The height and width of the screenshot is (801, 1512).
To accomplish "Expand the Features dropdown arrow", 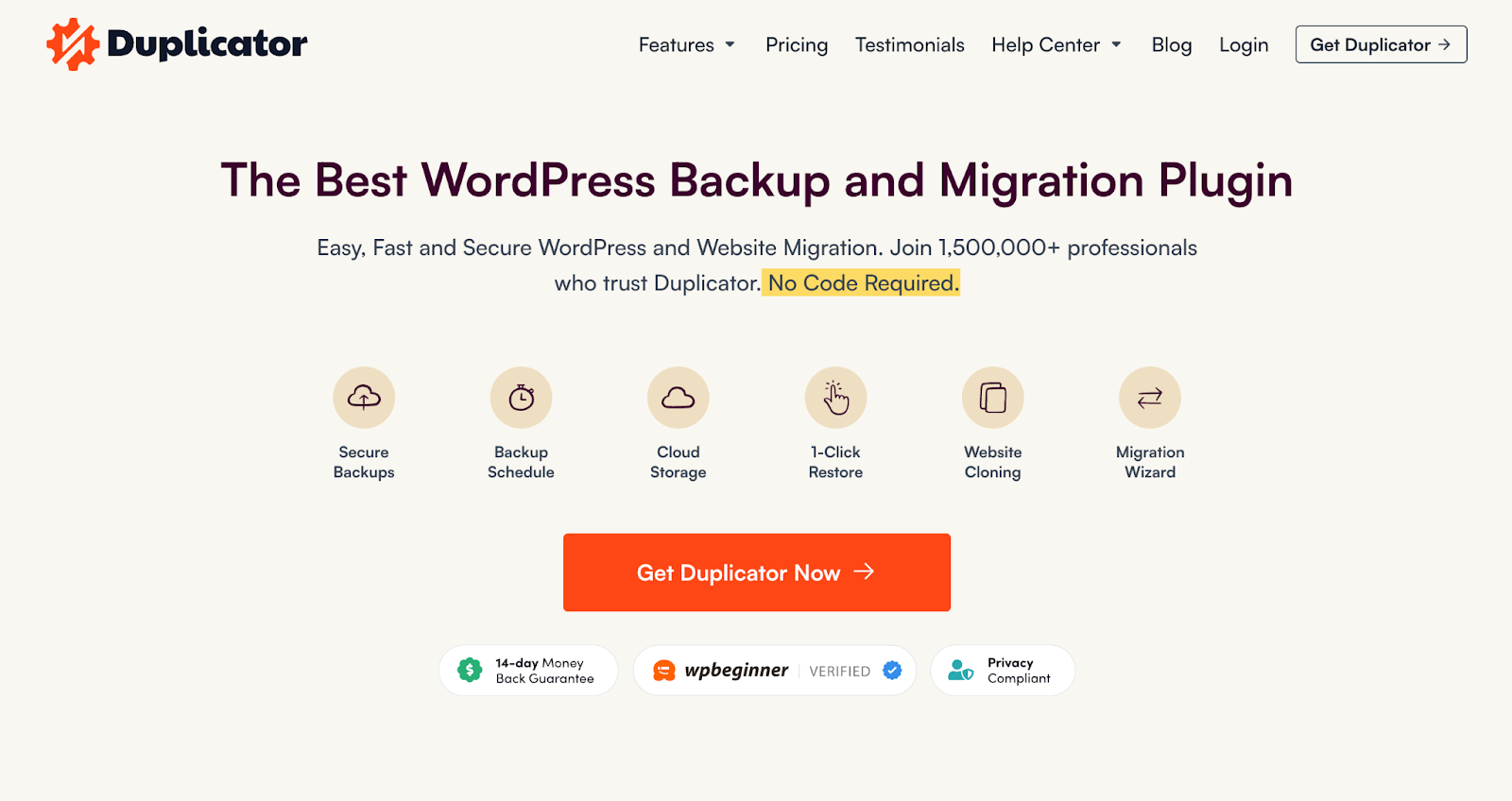I will tap(730, 44).
